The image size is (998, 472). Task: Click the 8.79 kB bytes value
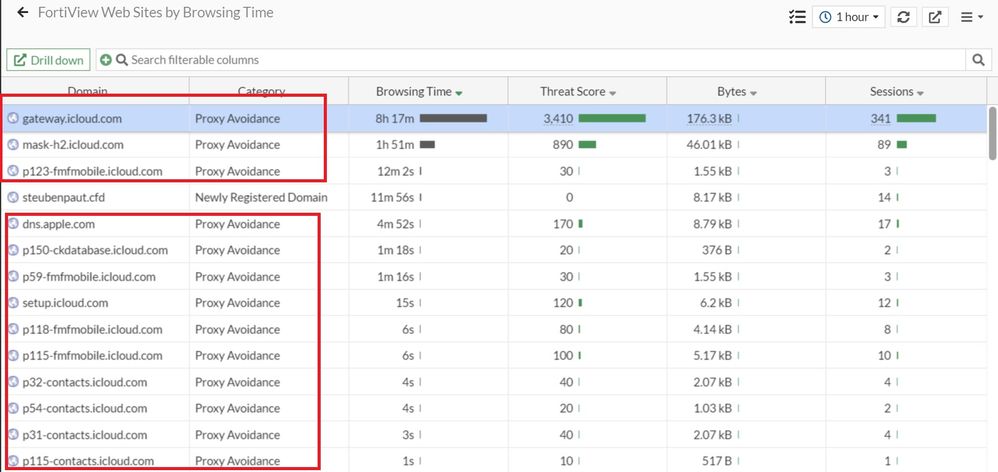click(x=712, y=224)
